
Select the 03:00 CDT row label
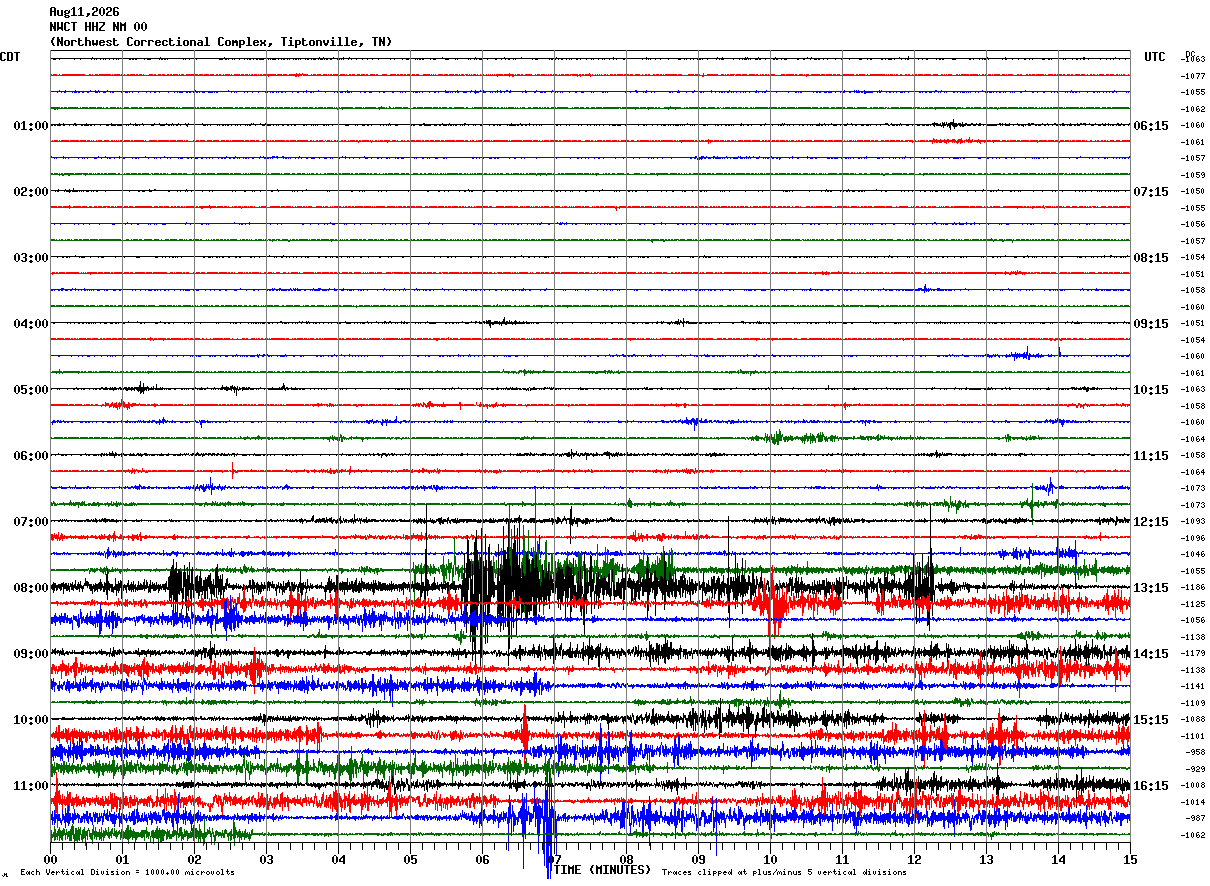(31, 258)
